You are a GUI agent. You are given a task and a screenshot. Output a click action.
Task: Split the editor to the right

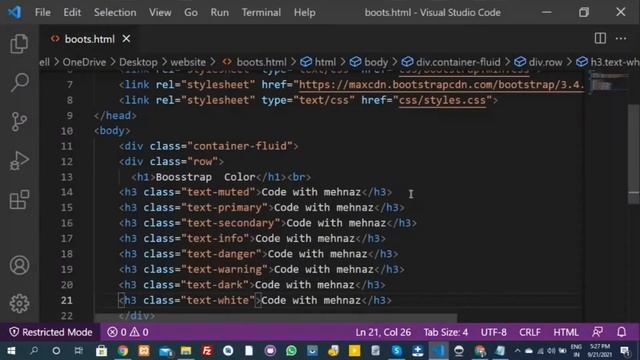pos(600,38)
